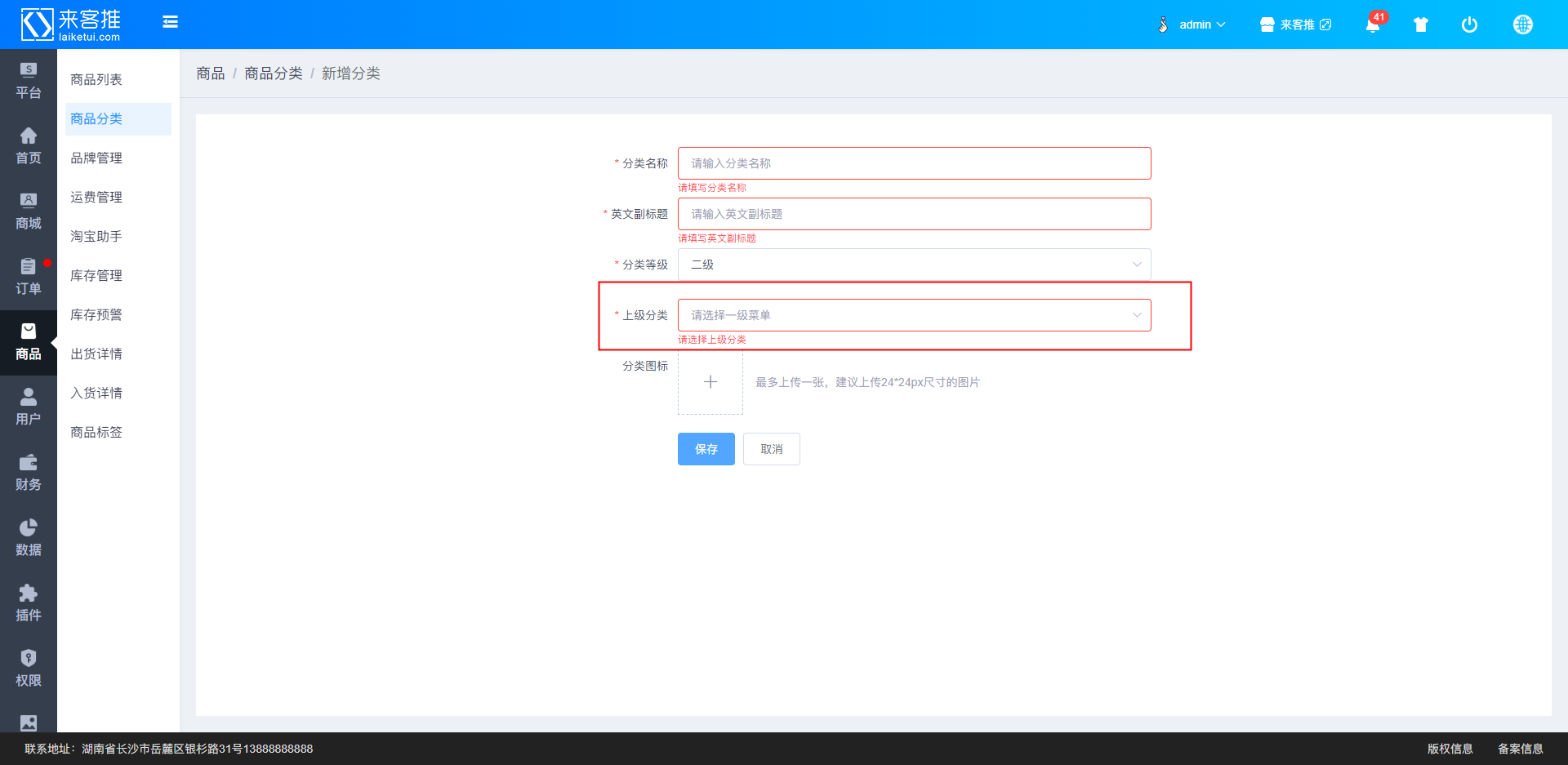This screenshot has width=1568, height=765.
Task: Open the 来客推 store link
Action: (x=1295, y=24)
